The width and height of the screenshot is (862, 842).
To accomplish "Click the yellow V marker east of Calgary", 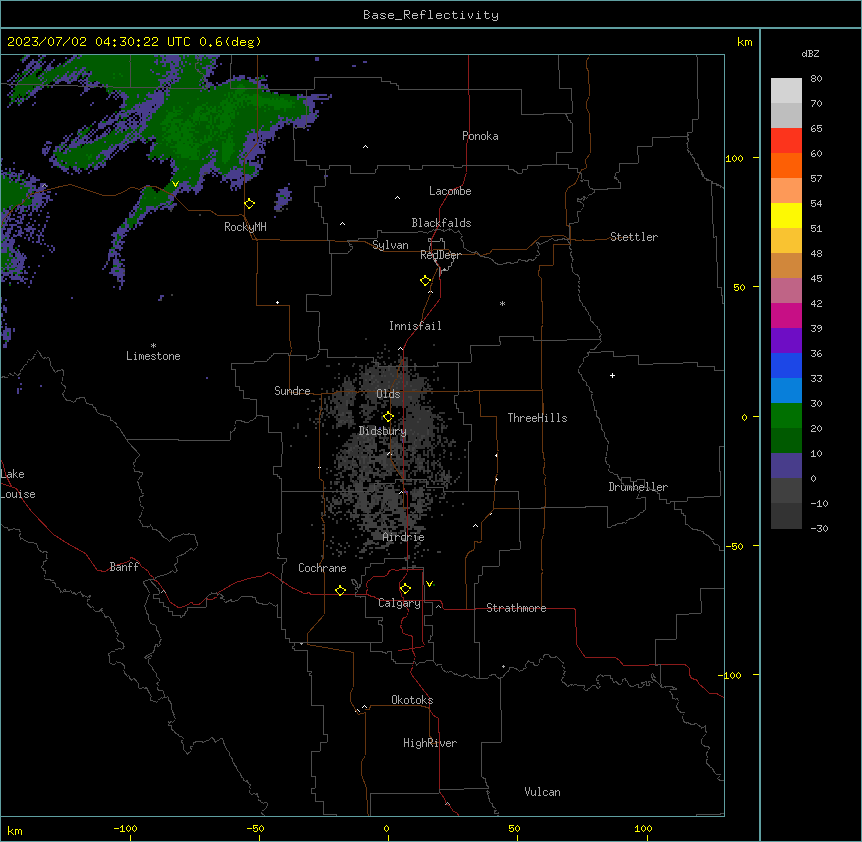I will [x=429, y=584].
